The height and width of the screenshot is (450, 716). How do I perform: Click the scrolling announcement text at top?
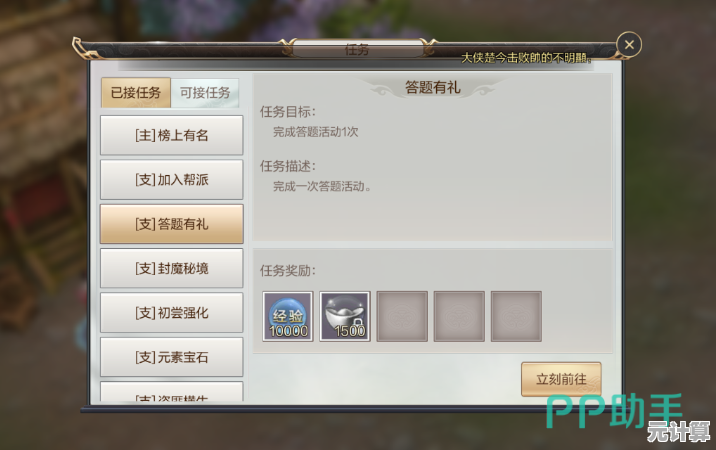527,58
